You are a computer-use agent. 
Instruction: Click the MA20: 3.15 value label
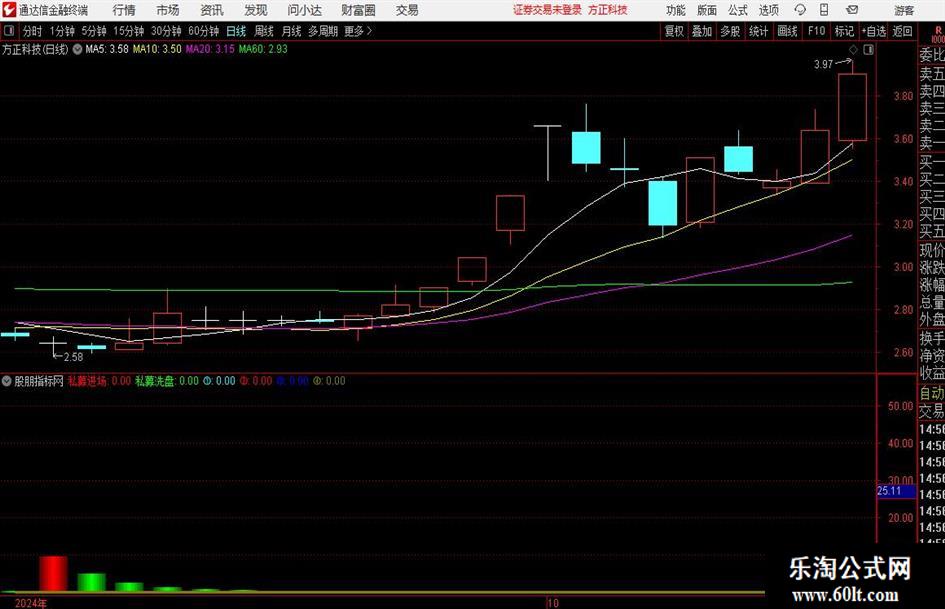210,49
